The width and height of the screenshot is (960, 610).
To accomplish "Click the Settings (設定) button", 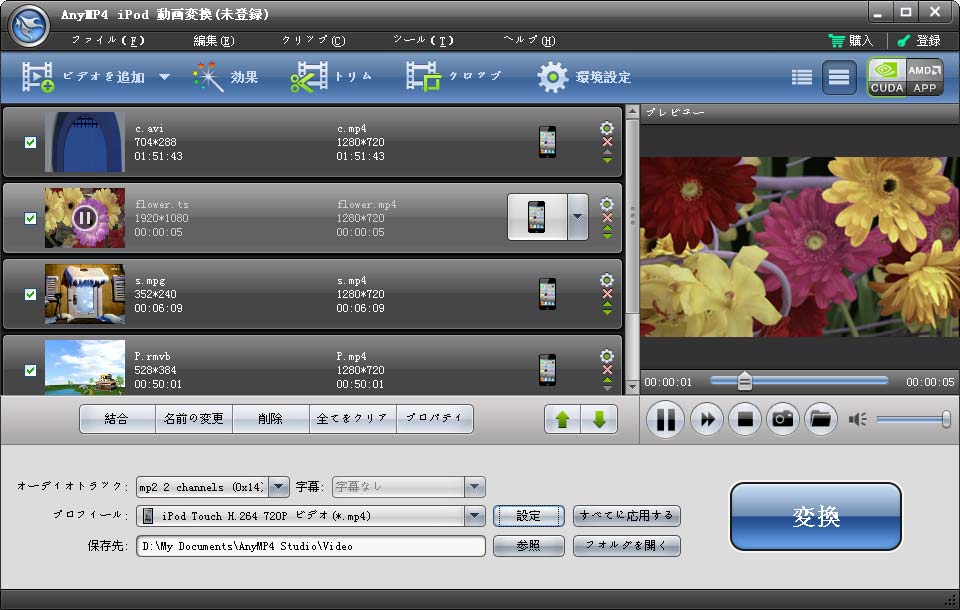I will click(528, 516).
